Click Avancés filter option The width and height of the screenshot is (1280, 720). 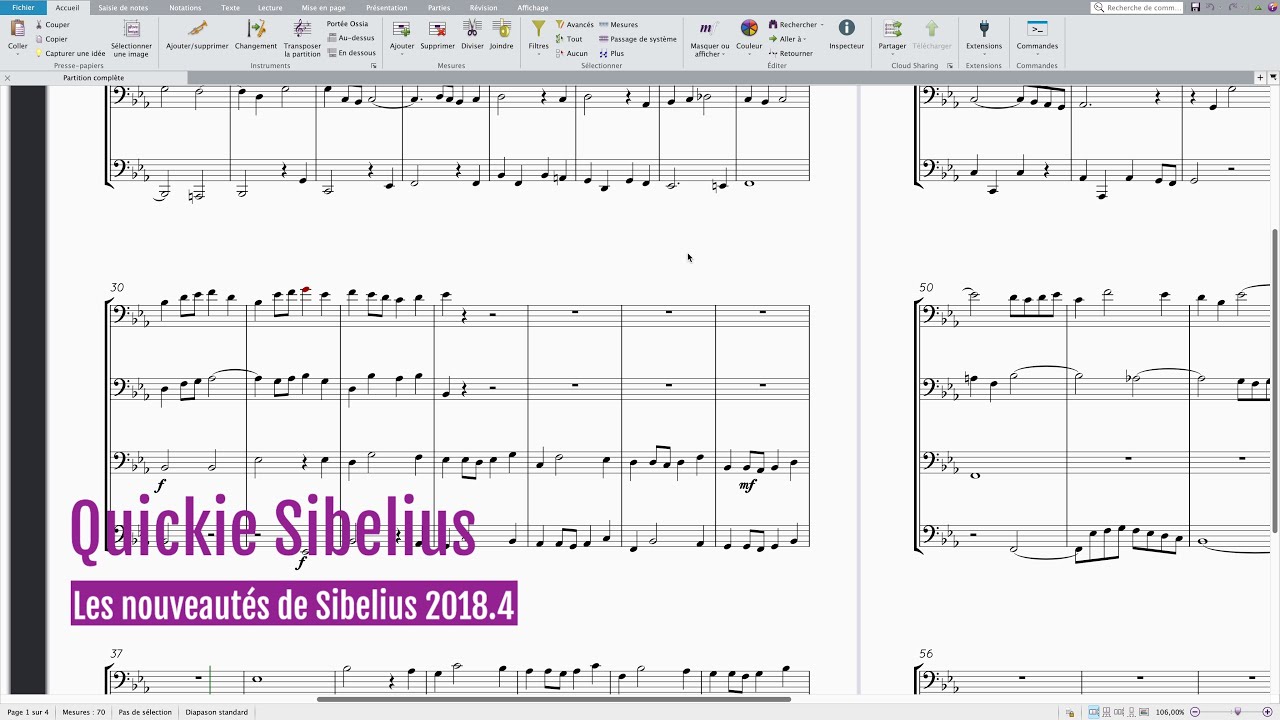point(574,25)
